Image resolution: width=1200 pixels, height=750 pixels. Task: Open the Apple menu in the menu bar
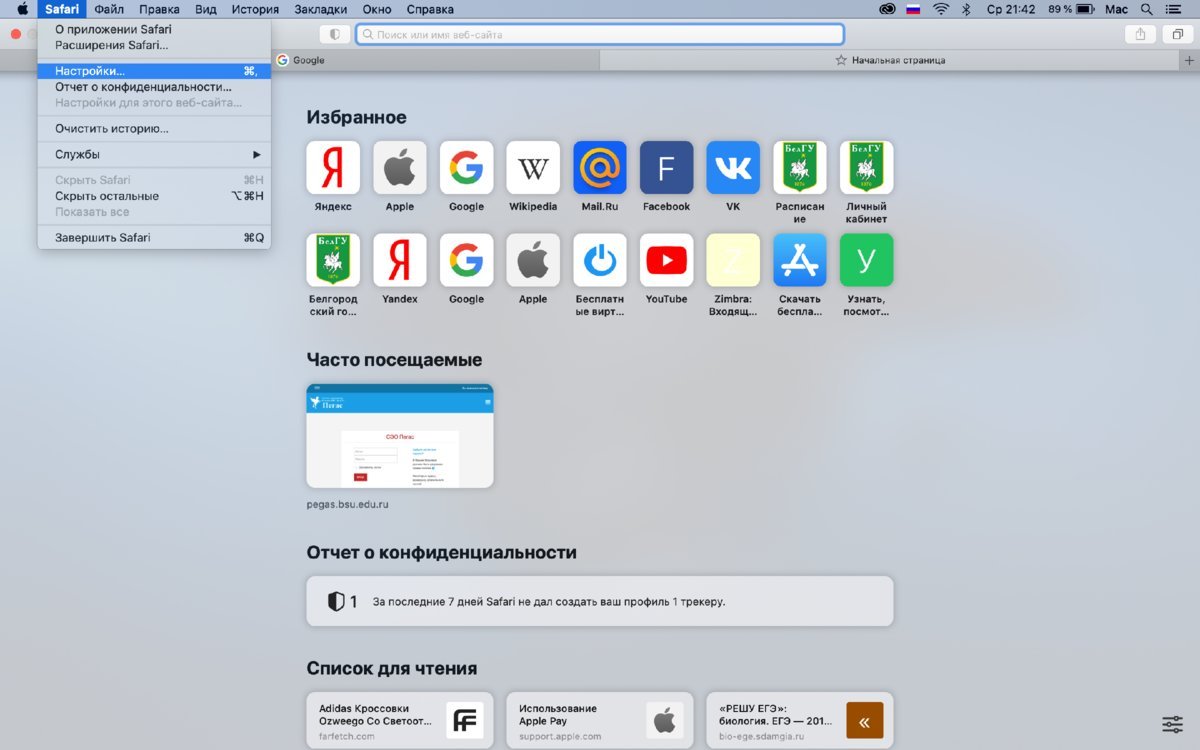(22, 9)
